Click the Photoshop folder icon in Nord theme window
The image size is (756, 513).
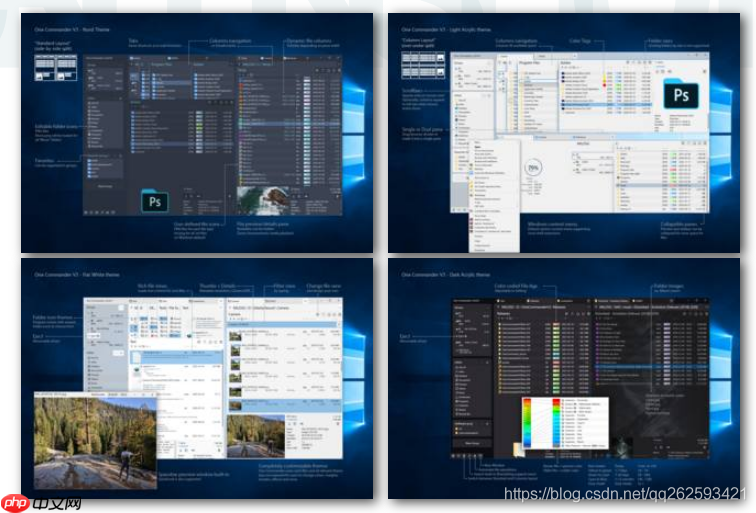156,200
